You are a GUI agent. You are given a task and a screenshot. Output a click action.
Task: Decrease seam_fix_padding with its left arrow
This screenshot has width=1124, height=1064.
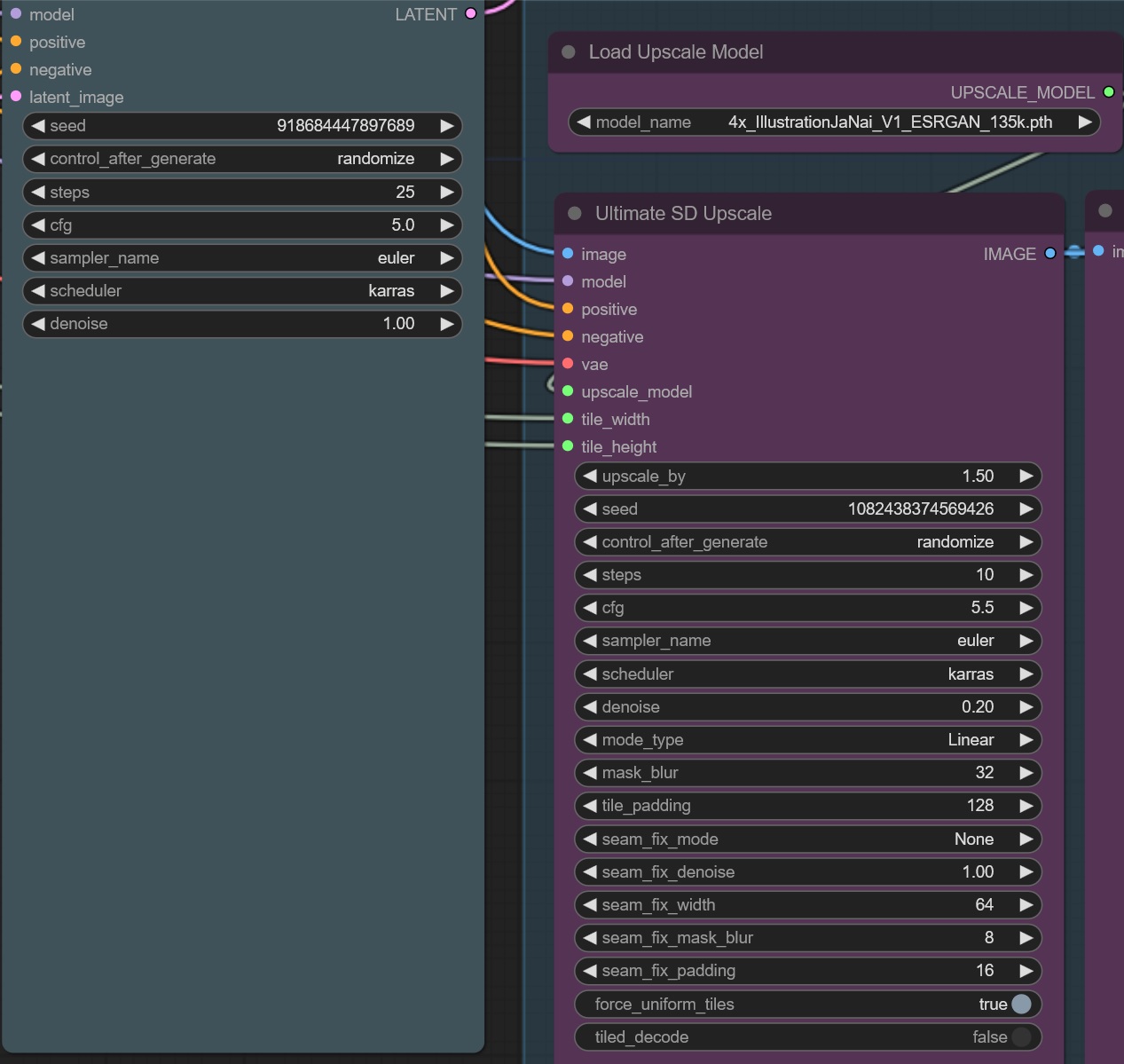(590, 971)
